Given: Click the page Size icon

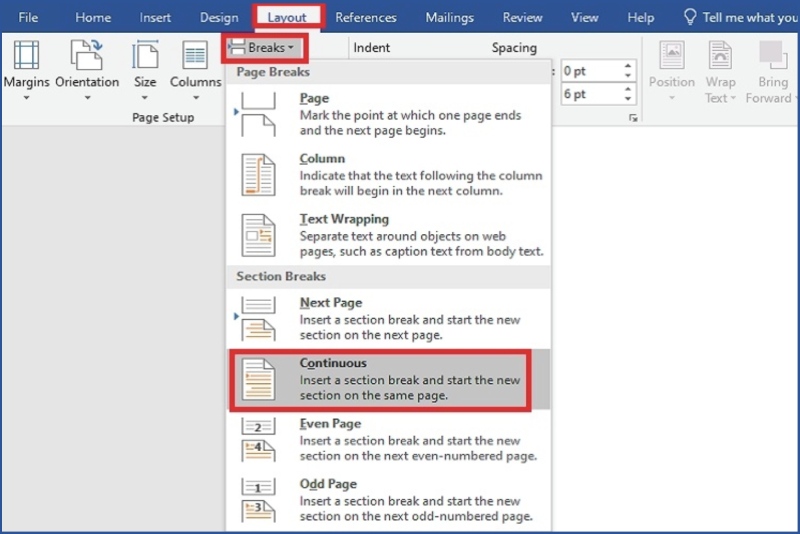Looking at the screenshot, I should pos(145,56).
